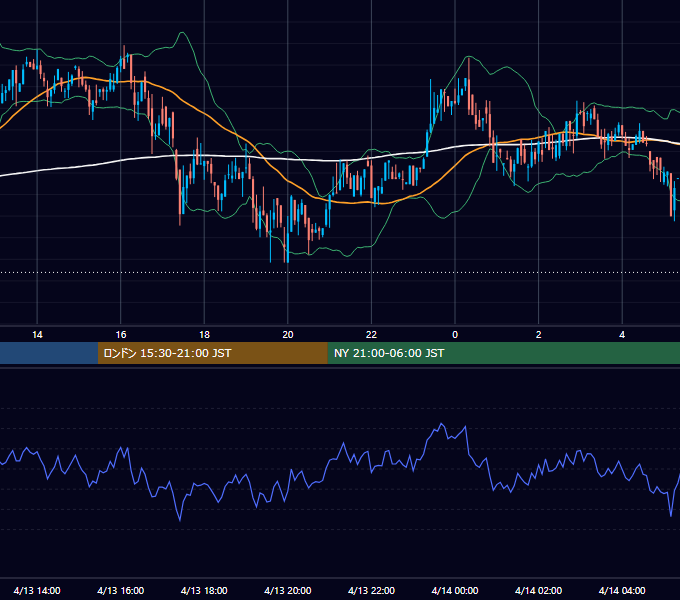This screenshot has height=600, width=680.
Task: Click the 22 hour label on price chart axis
Action: coord(371,335)
